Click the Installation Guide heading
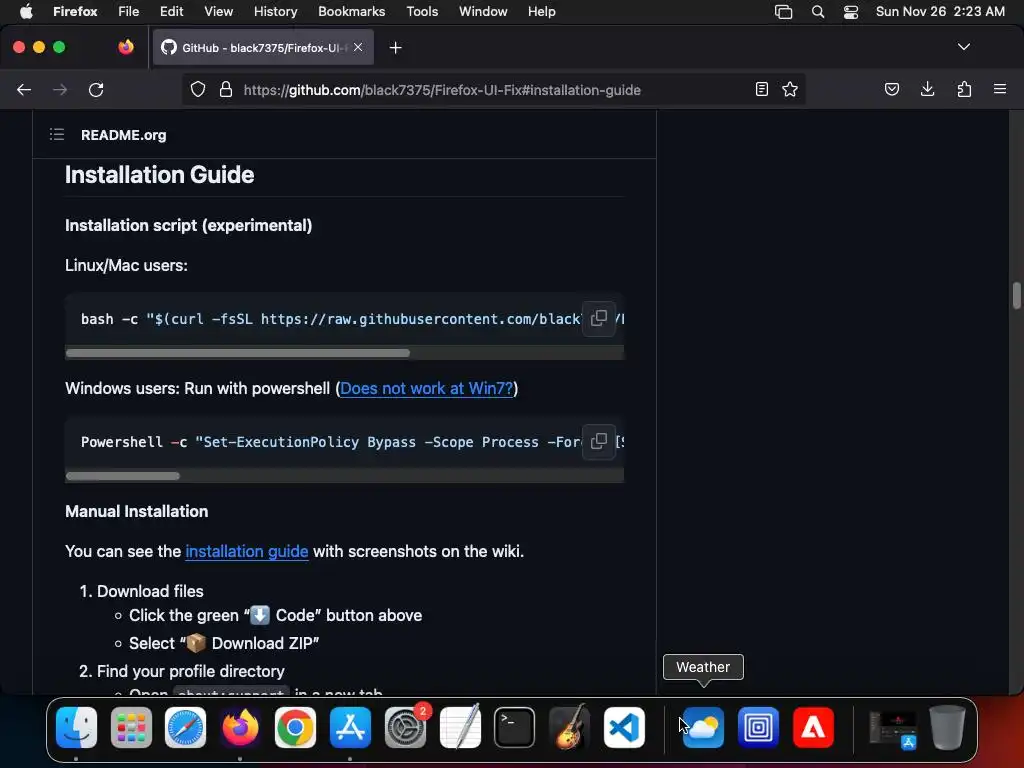This screenshot has width=1024, height=768. point(159,175)
